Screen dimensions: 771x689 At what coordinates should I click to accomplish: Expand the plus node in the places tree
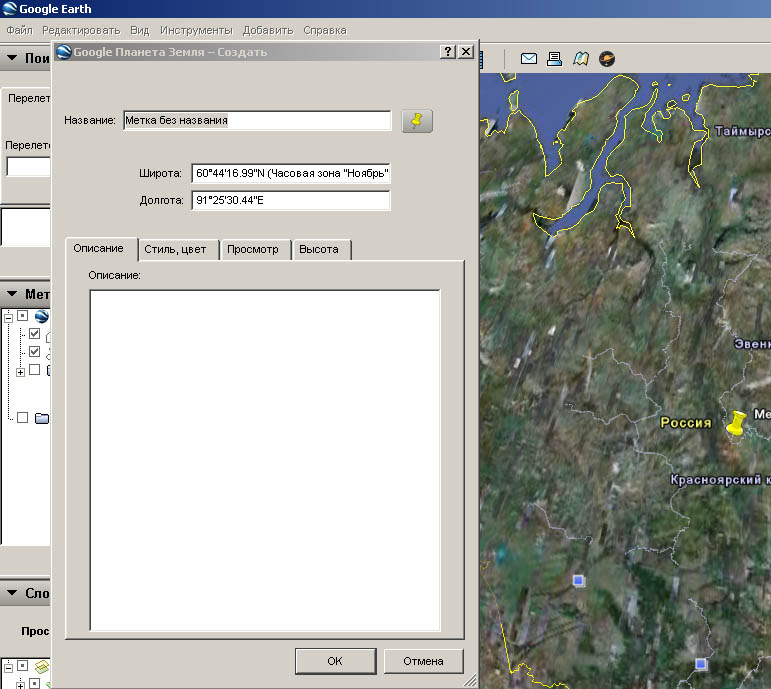click(20, 371)
